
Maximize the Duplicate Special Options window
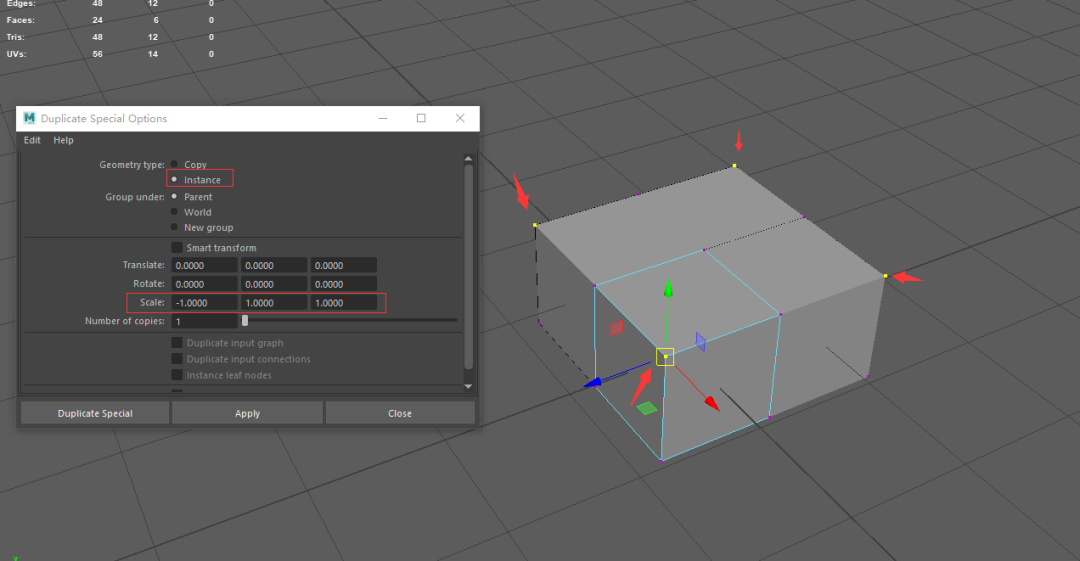pos(421,119)
